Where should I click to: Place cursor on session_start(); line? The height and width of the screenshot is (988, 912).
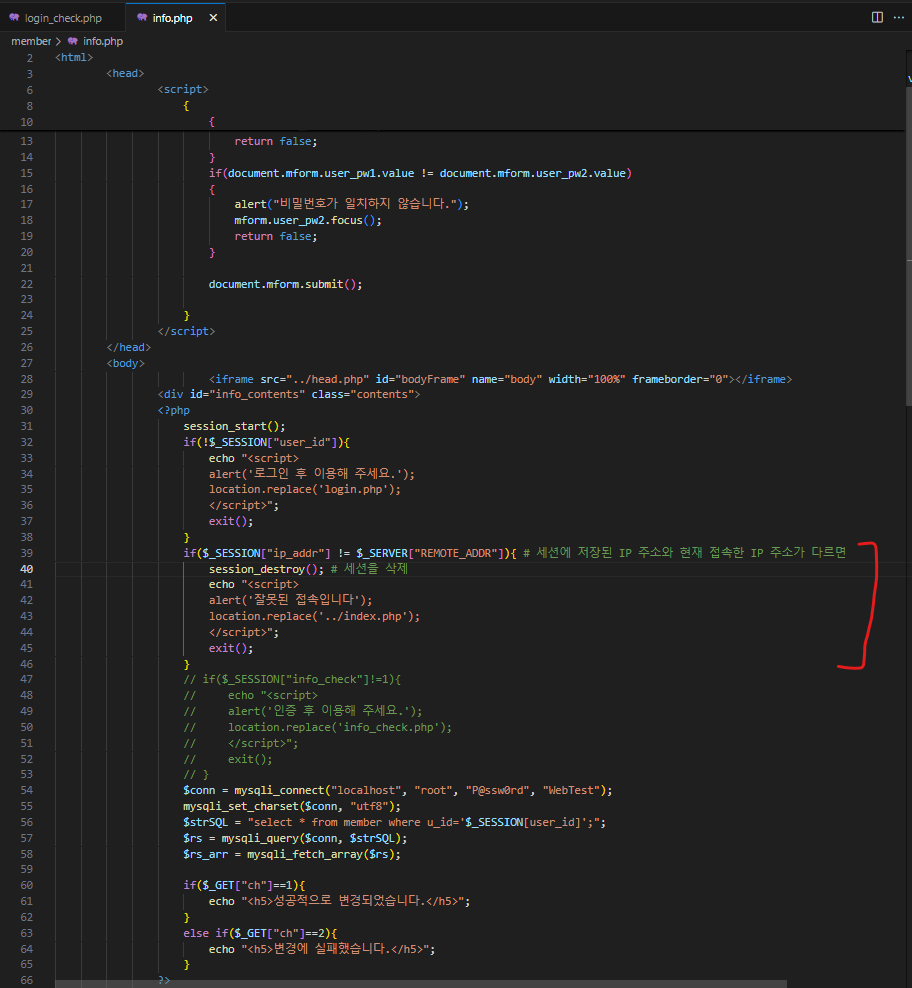234,427
